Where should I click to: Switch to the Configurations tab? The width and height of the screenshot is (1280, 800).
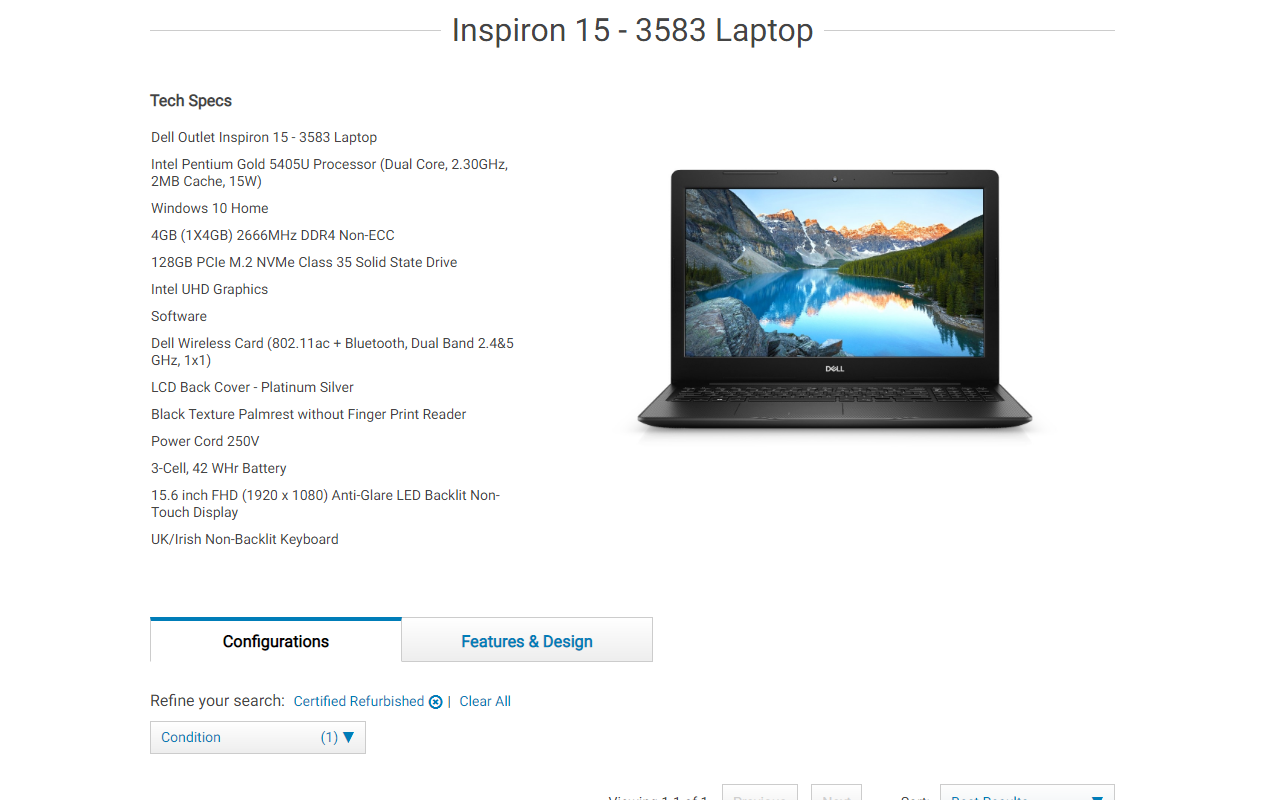click(x=276, y=640)
